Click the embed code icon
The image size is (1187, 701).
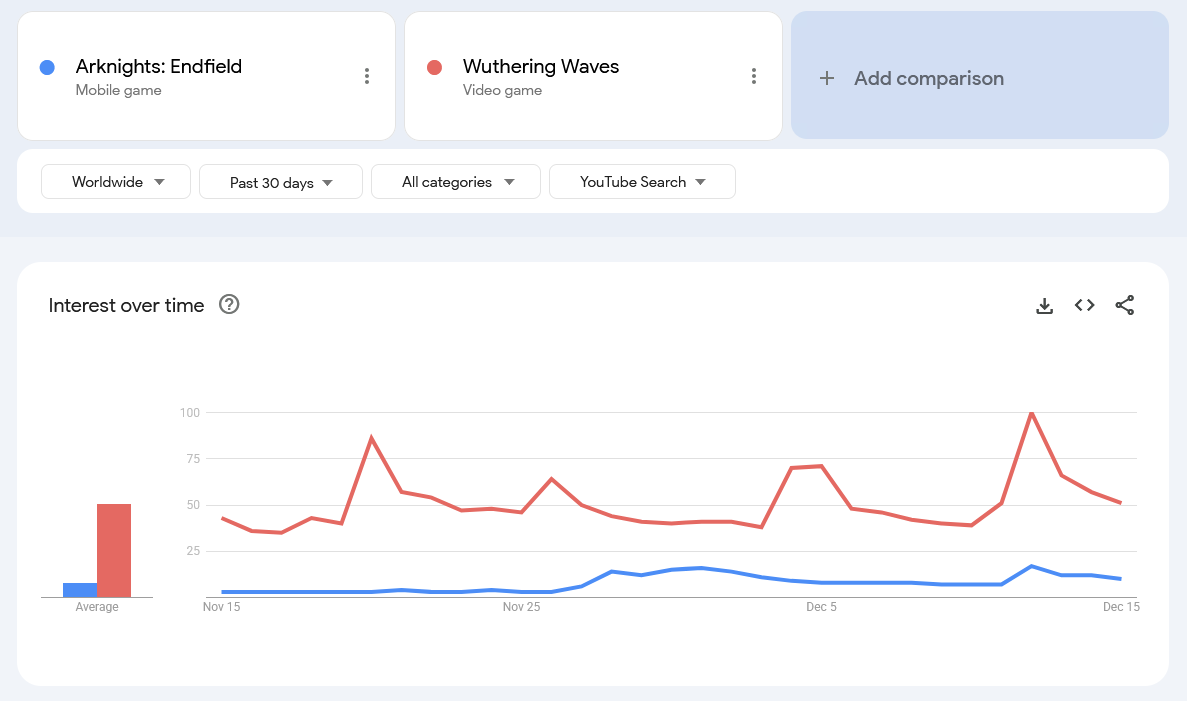click(x=1084, y=306)
